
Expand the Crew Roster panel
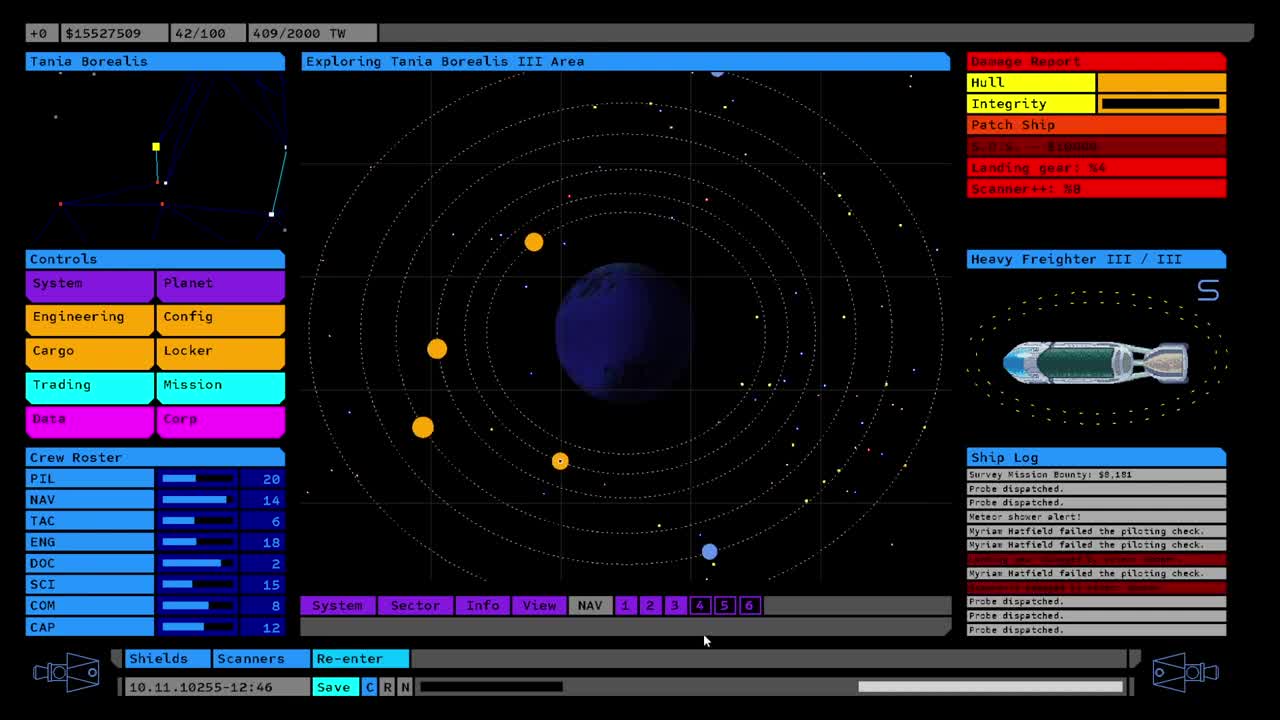(155, 457)
